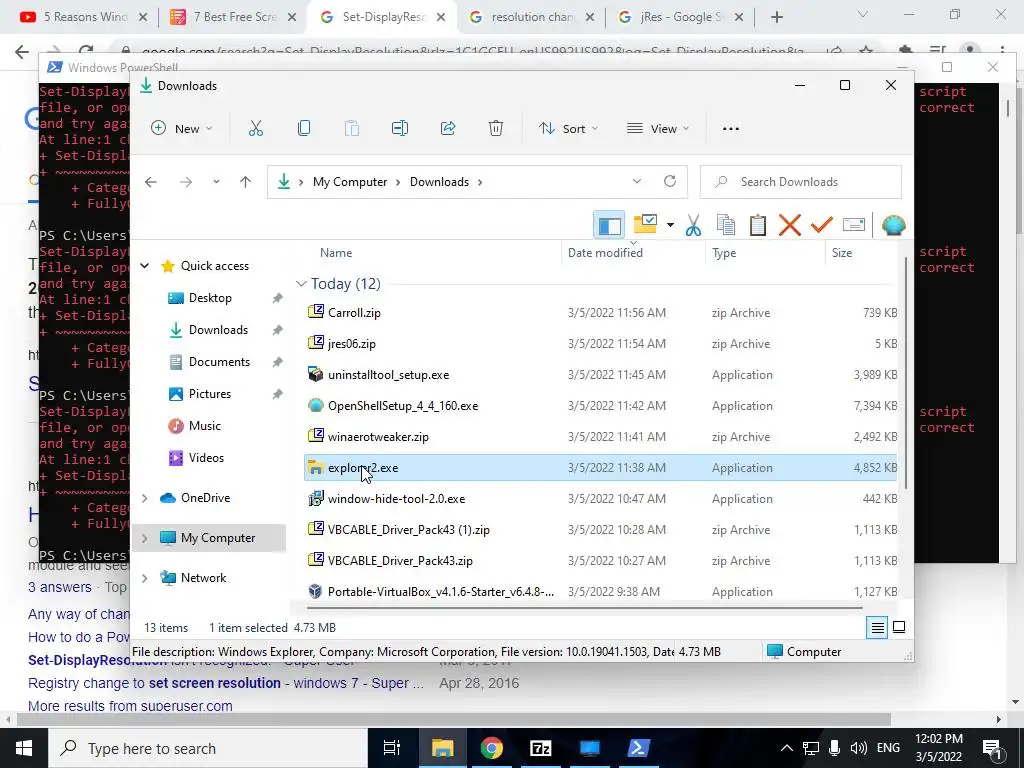
Task: Sort by the Size column header
Action: click(842, 253)
